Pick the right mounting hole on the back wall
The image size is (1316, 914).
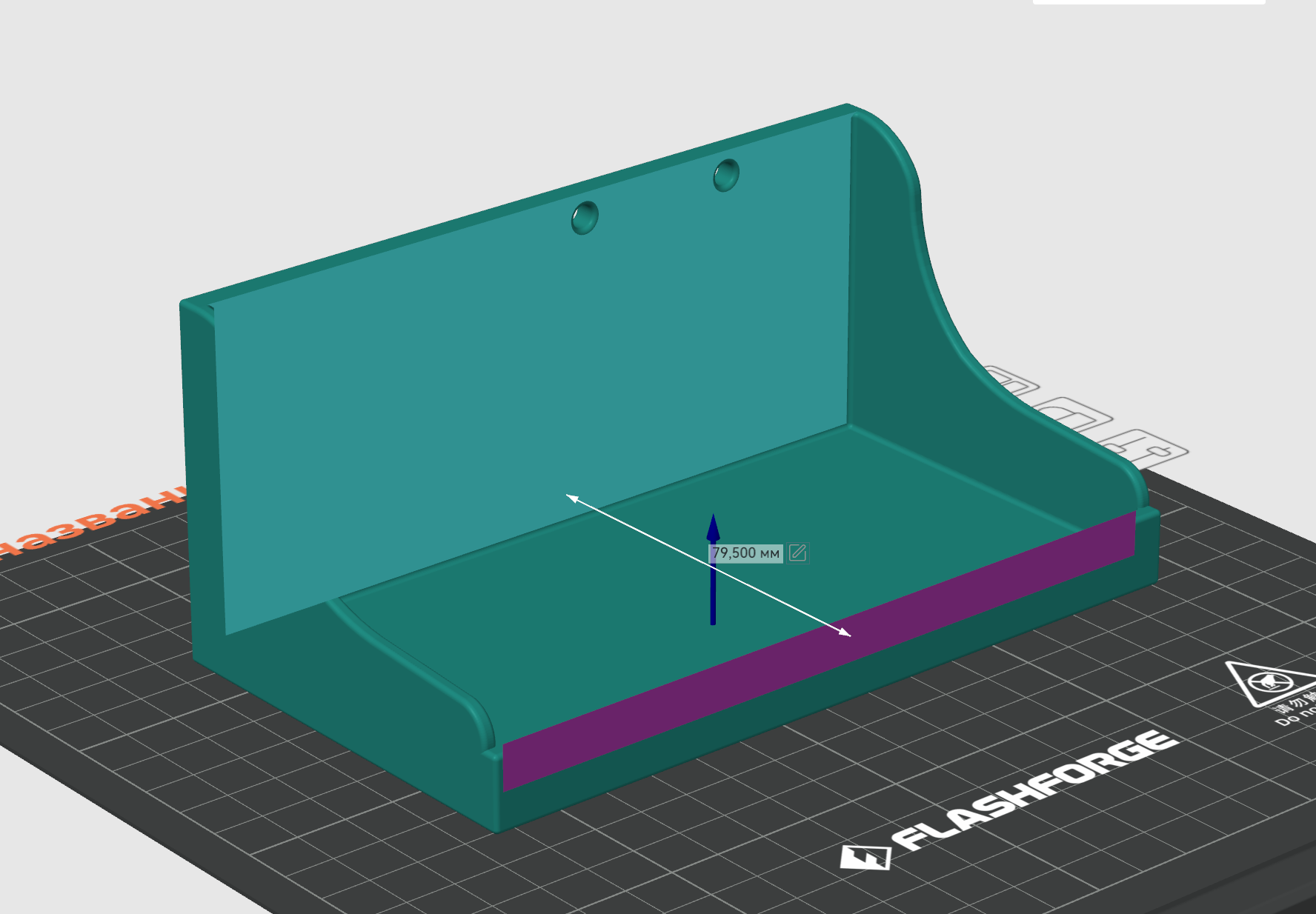coord(726,176)
